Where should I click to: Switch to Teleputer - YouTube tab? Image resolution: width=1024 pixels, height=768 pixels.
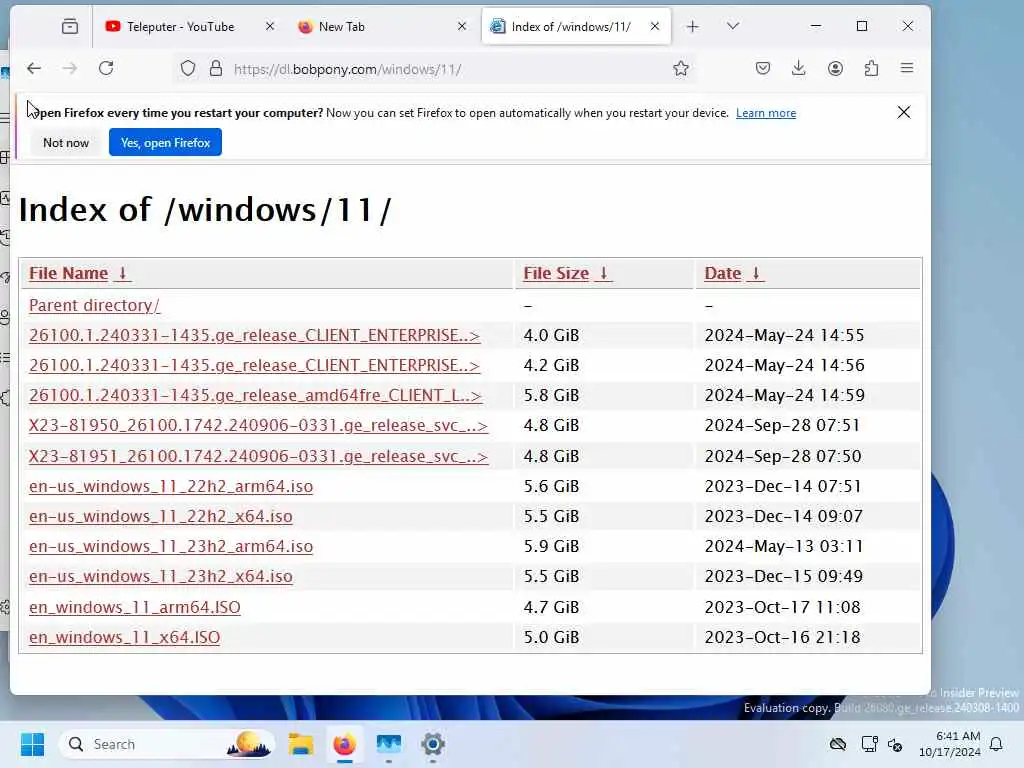(180, 27)
